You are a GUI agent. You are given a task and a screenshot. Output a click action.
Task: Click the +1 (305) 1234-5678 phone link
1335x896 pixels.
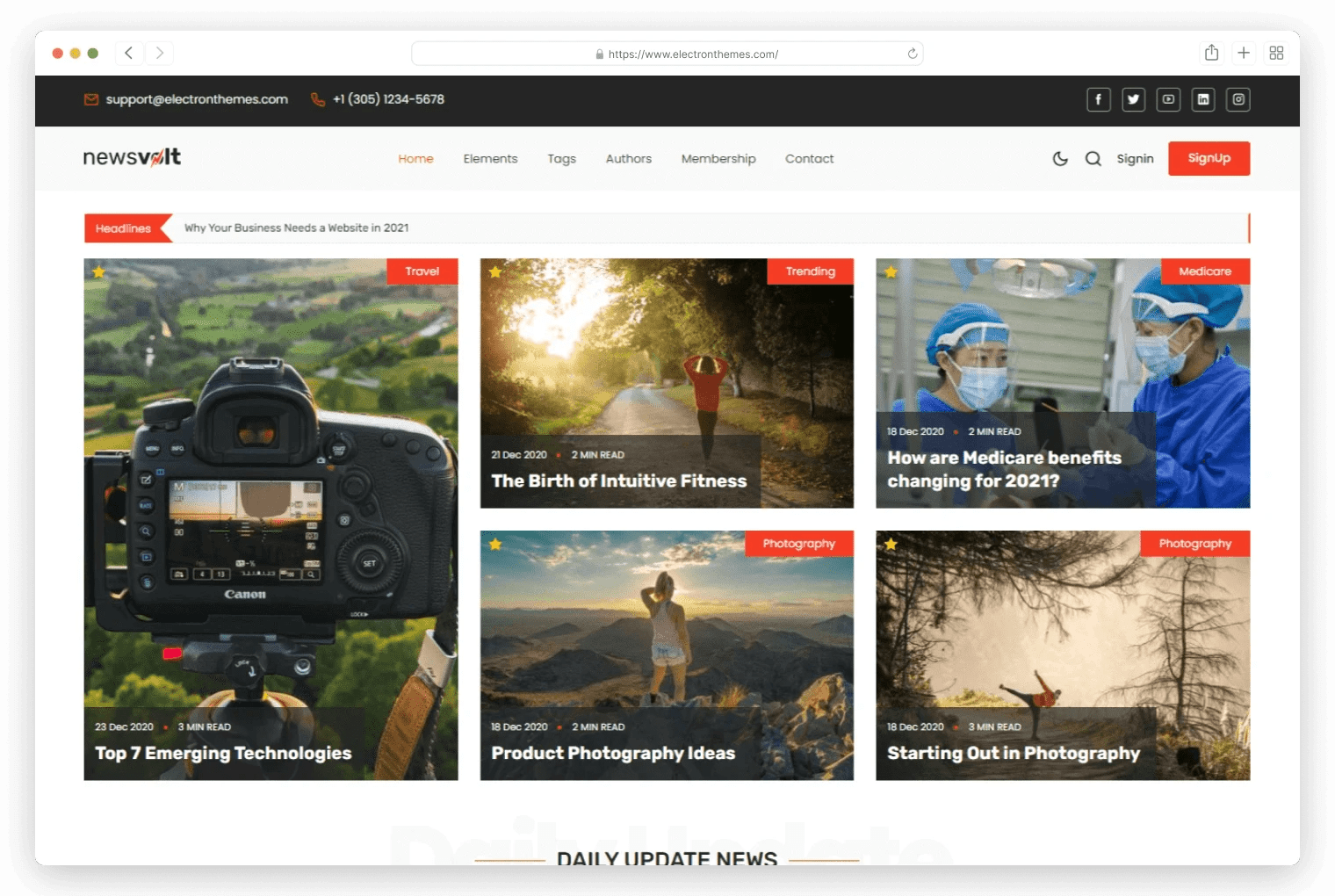pyautogui.click(x=388, y=99)
